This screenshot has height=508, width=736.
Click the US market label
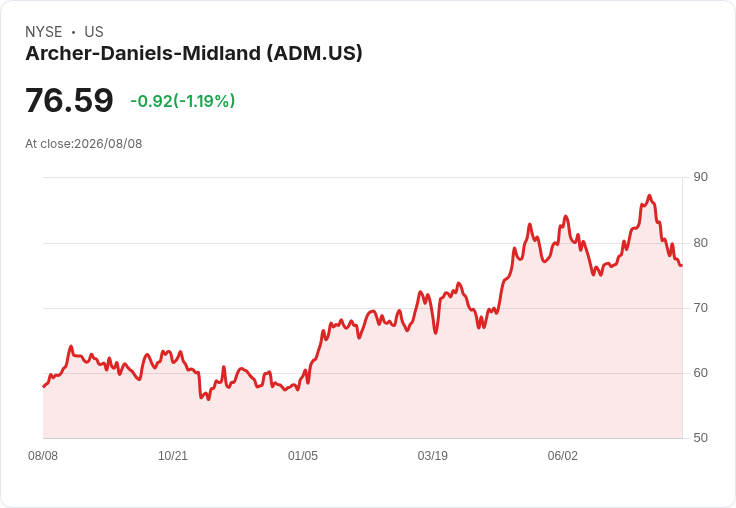point(94,32)
